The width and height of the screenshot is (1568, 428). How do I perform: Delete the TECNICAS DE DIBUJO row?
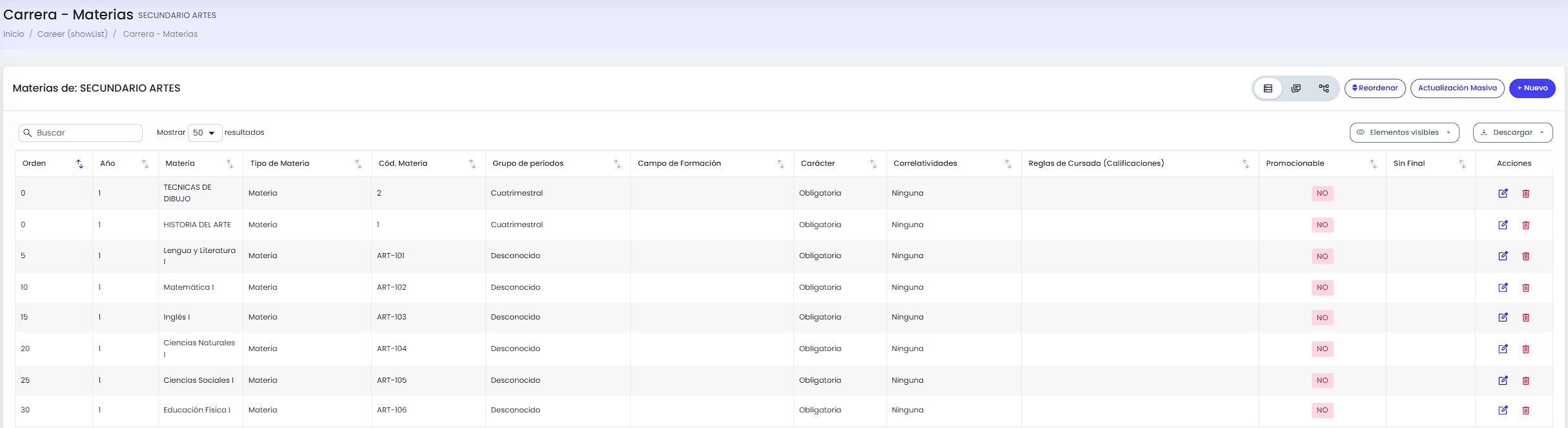tap(1526, 193)
